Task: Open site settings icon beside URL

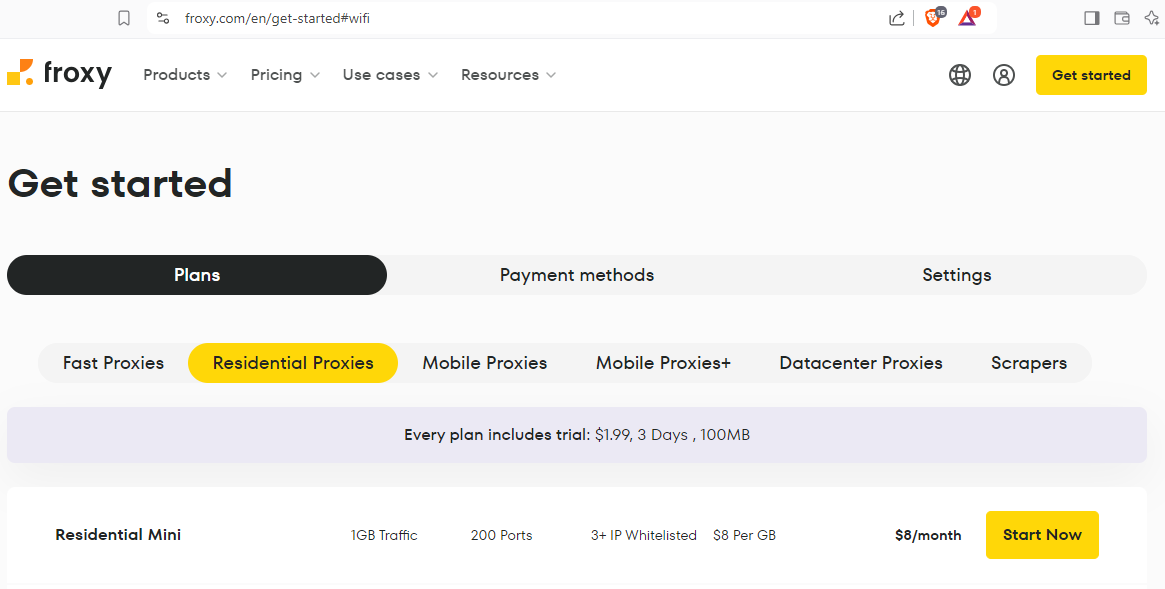Action: [x=163, y=18]
